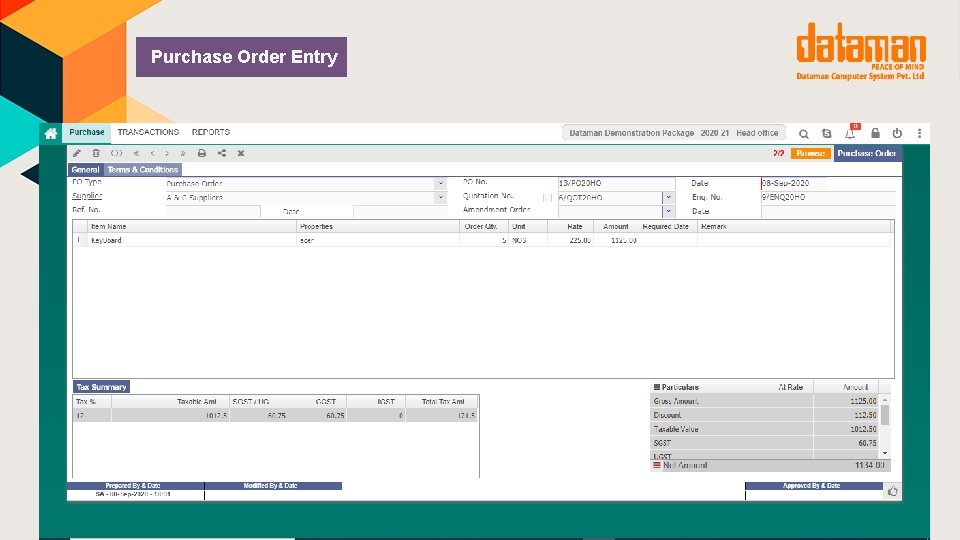Click the lock icon
The width and height of the screenshot is (960, 540).
(876, 133)
